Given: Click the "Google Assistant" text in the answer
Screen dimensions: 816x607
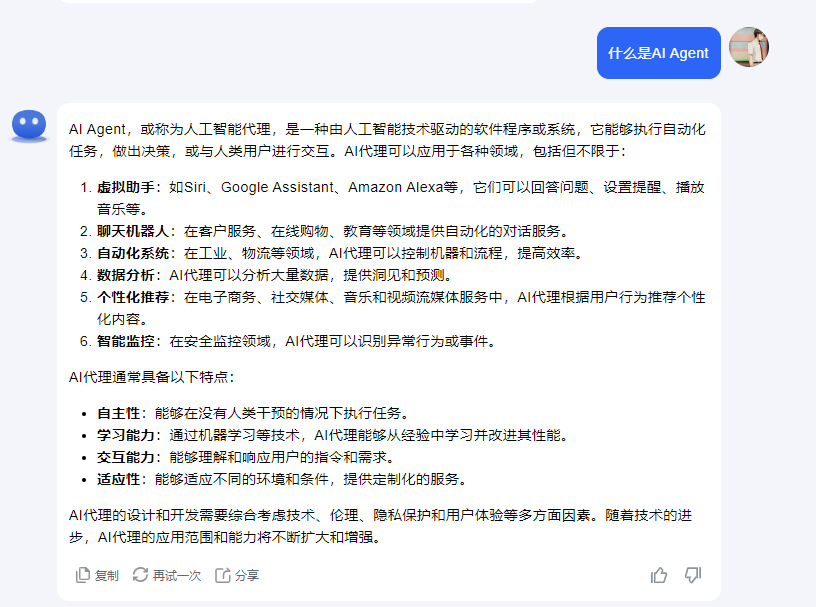Looking at the screenshot, I should pyautogui.click(x=278, y=187).
